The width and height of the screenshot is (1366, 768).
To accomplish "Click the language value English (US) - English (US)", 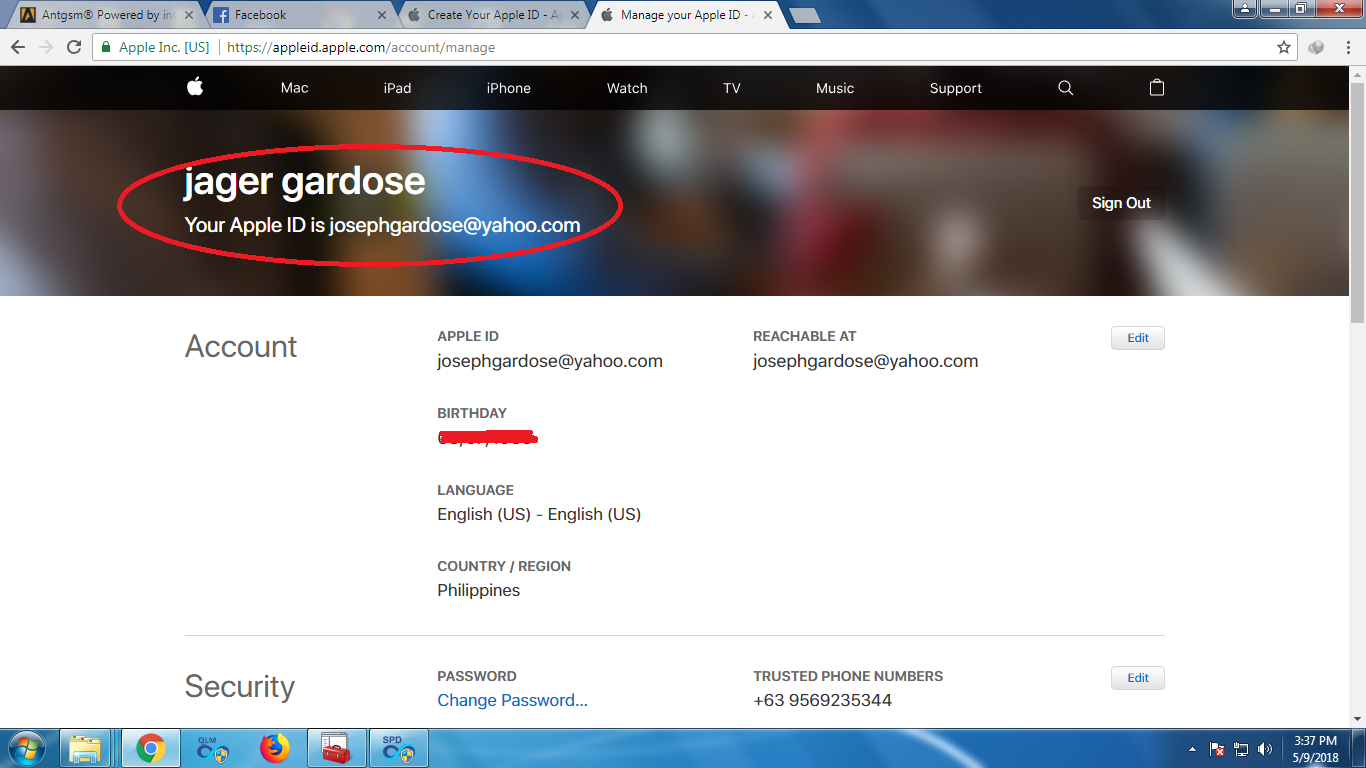I will pyautogui.click(x=539, y=514).
